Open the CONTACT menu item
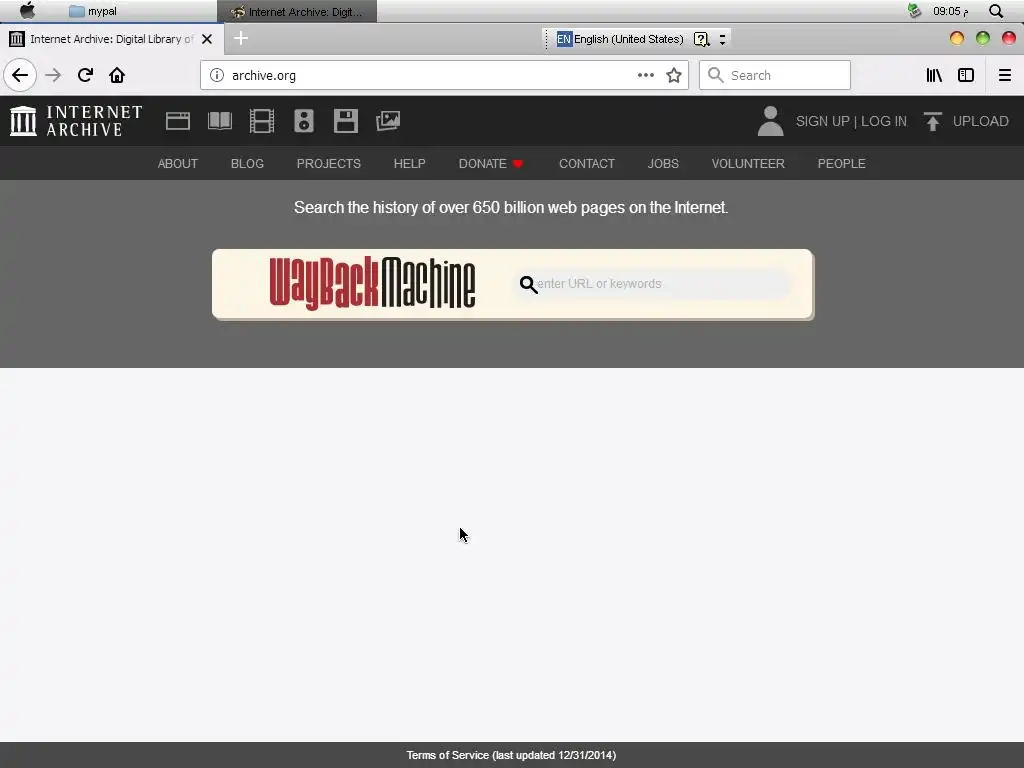Viewport: 1024px width, 768px height. pyautogui.click(x=587, y=164)
